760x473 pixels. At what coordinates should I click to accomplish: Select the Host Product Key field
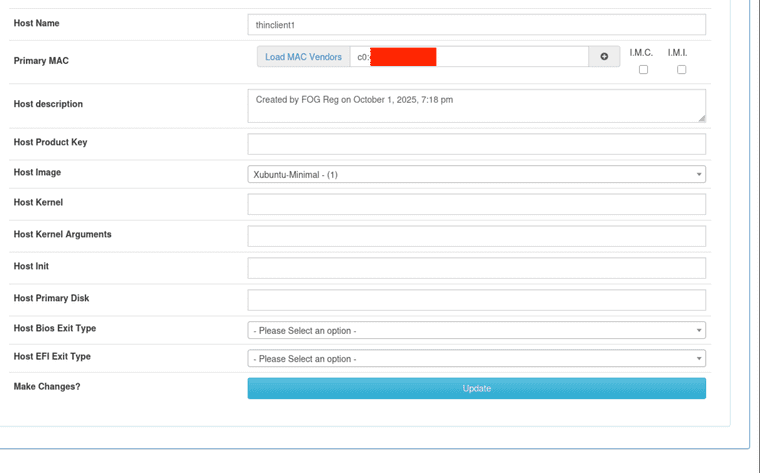(x=476, y=144)
